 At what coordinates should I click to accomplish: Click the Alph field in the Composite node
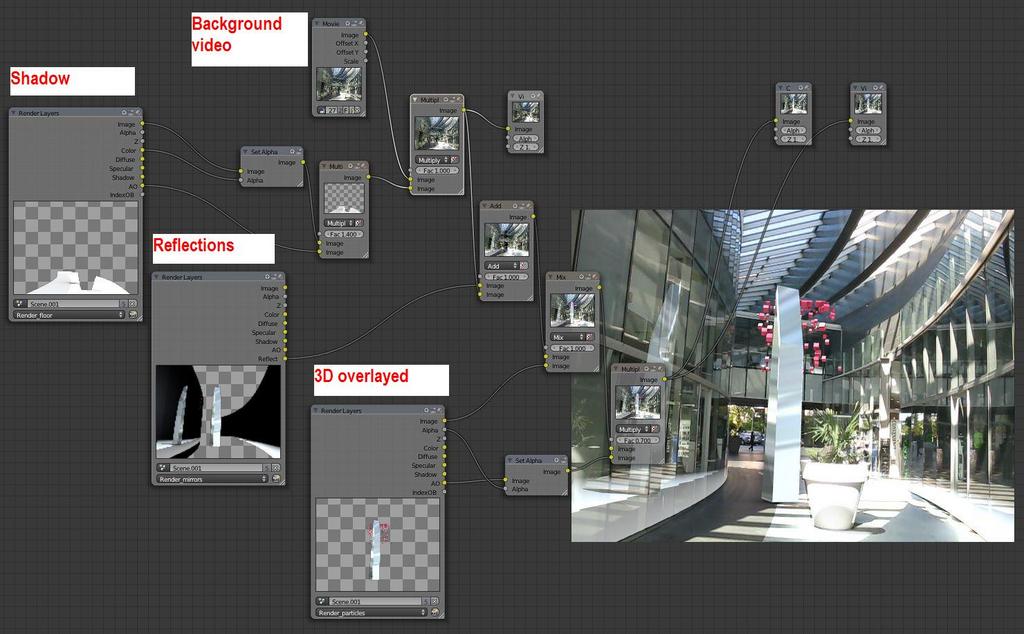coord(793,130)
